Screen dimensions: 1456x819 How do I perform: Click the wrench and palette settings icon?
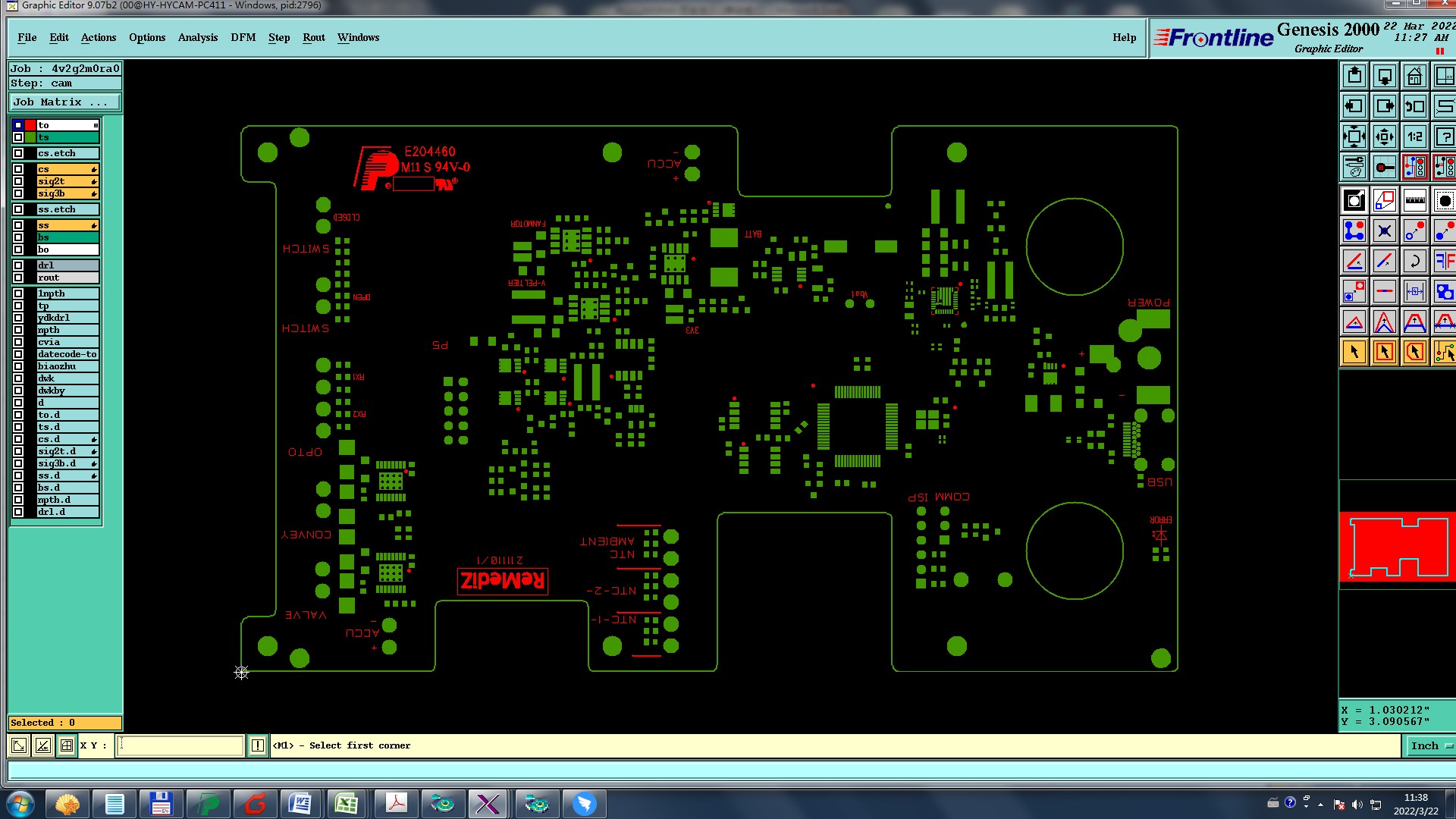click(x=1354, y=167)
